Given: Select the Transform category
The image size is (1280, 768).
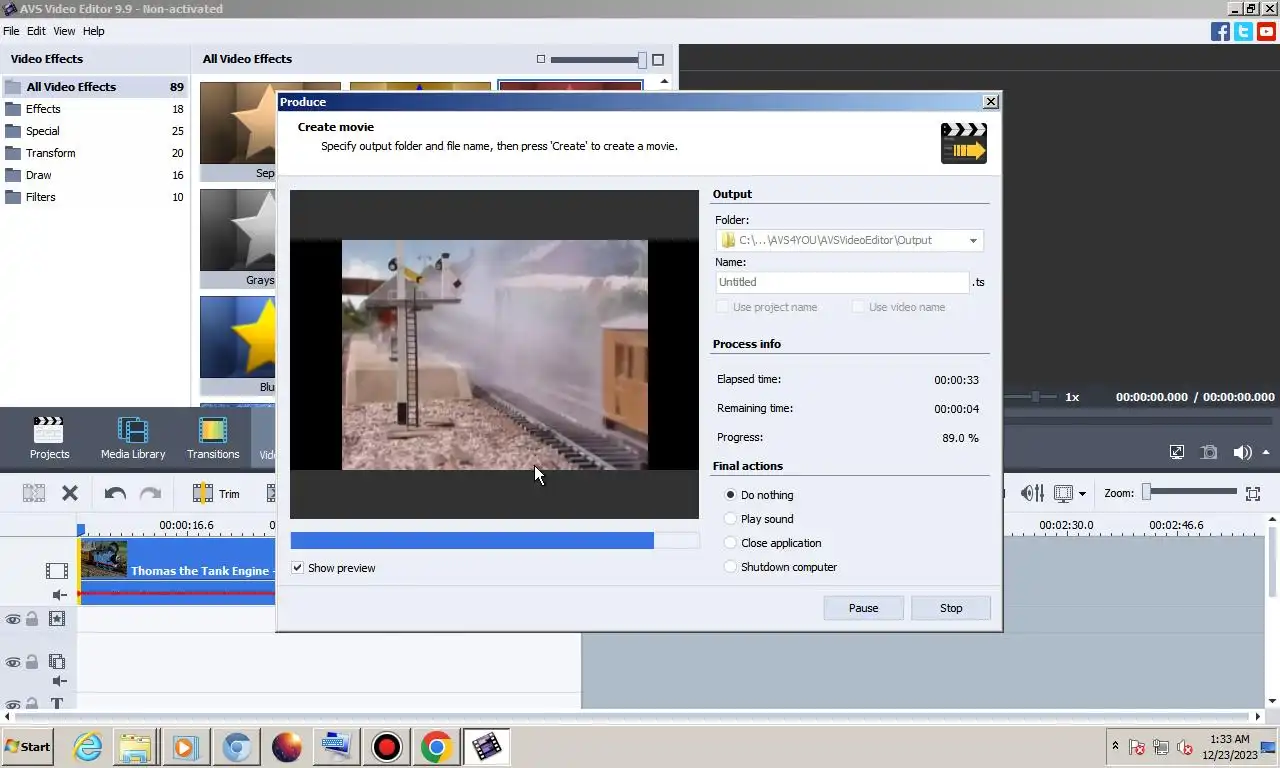Looking at the screenshot, I should click(95, 153).
